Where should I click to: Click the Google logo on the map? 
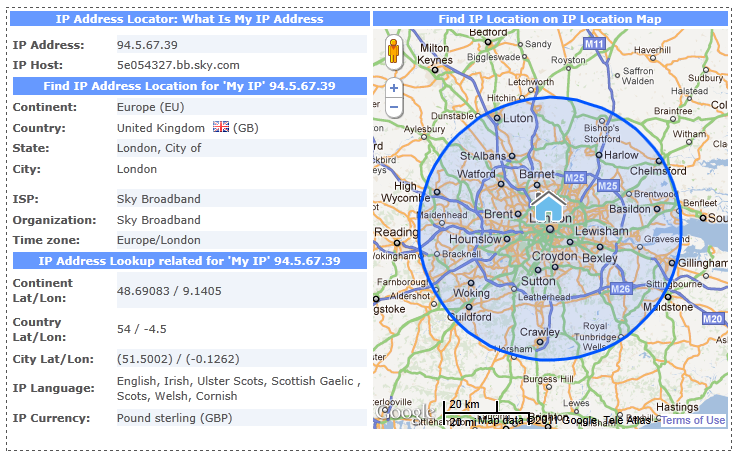[x=405, y=411]
